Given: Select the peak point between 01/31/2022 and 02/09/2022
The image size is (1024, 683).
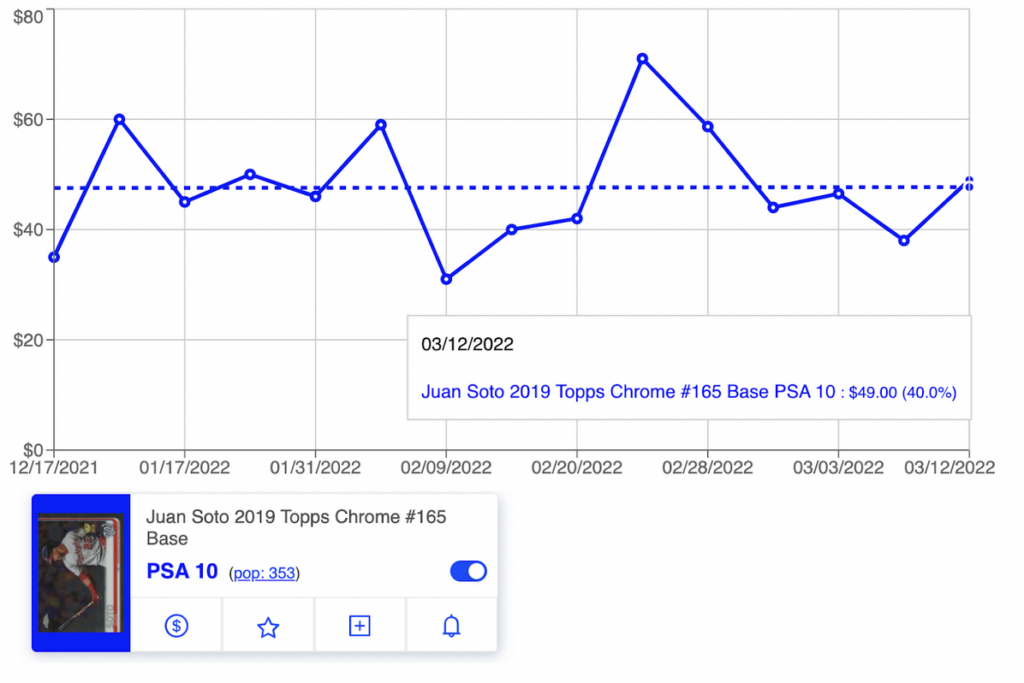Looking at the screenshot, I should 381,125.
